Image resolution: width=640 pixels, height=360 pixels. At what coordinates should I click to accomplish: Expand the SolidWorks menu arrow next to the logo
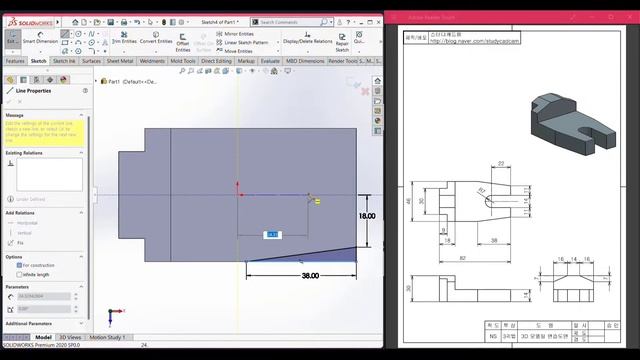[58, 22]
